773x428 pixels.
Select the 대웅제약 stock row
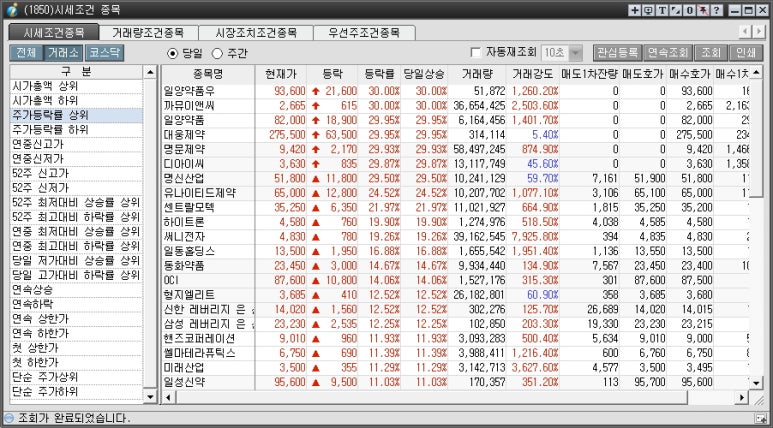[456, 135]
